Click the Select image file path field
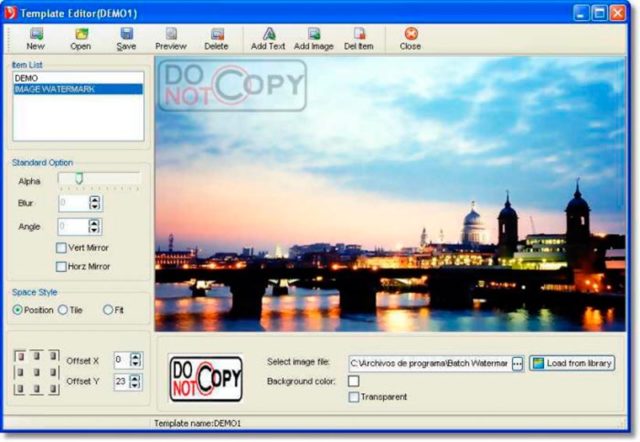Image resolution: width=640 pixels, height=442 pixels. click(429, 363)
